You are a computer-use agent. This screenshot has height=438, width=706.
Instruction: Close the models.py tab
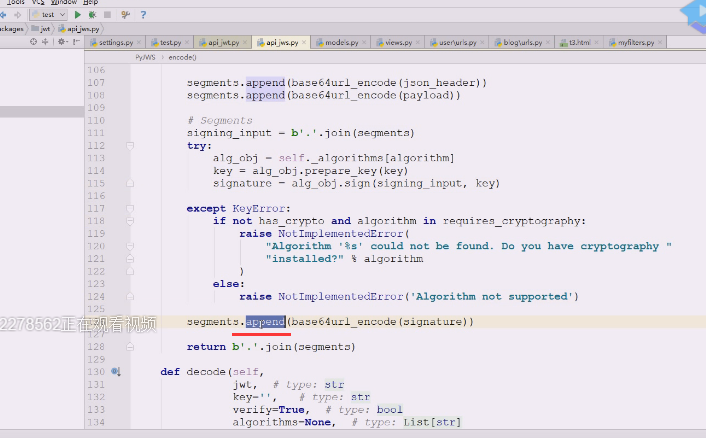pyautogui.click(x=364, y=42)
